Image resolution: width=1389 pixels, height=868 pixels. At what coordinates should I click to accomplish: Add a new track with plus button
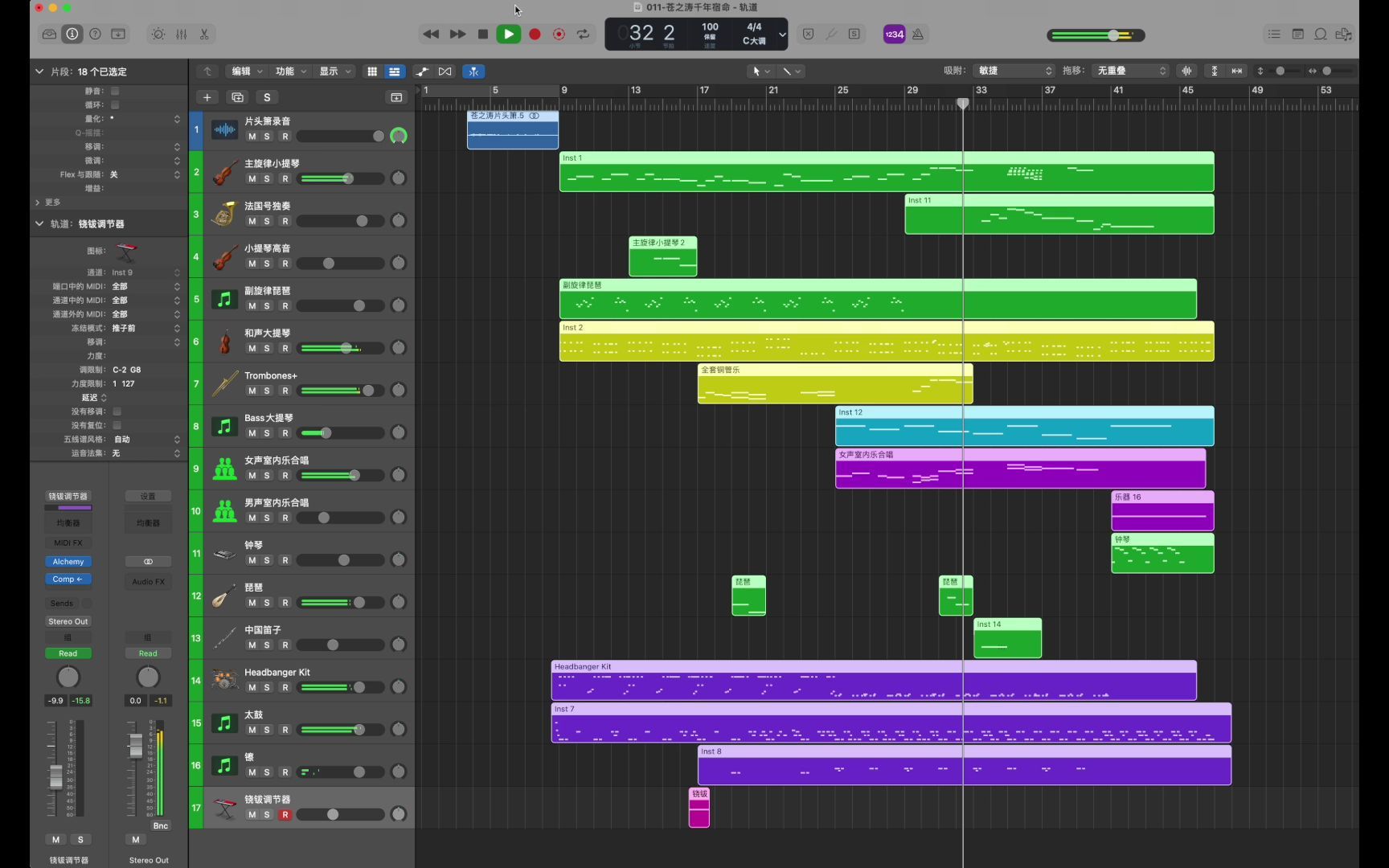[x=207, y=97]
